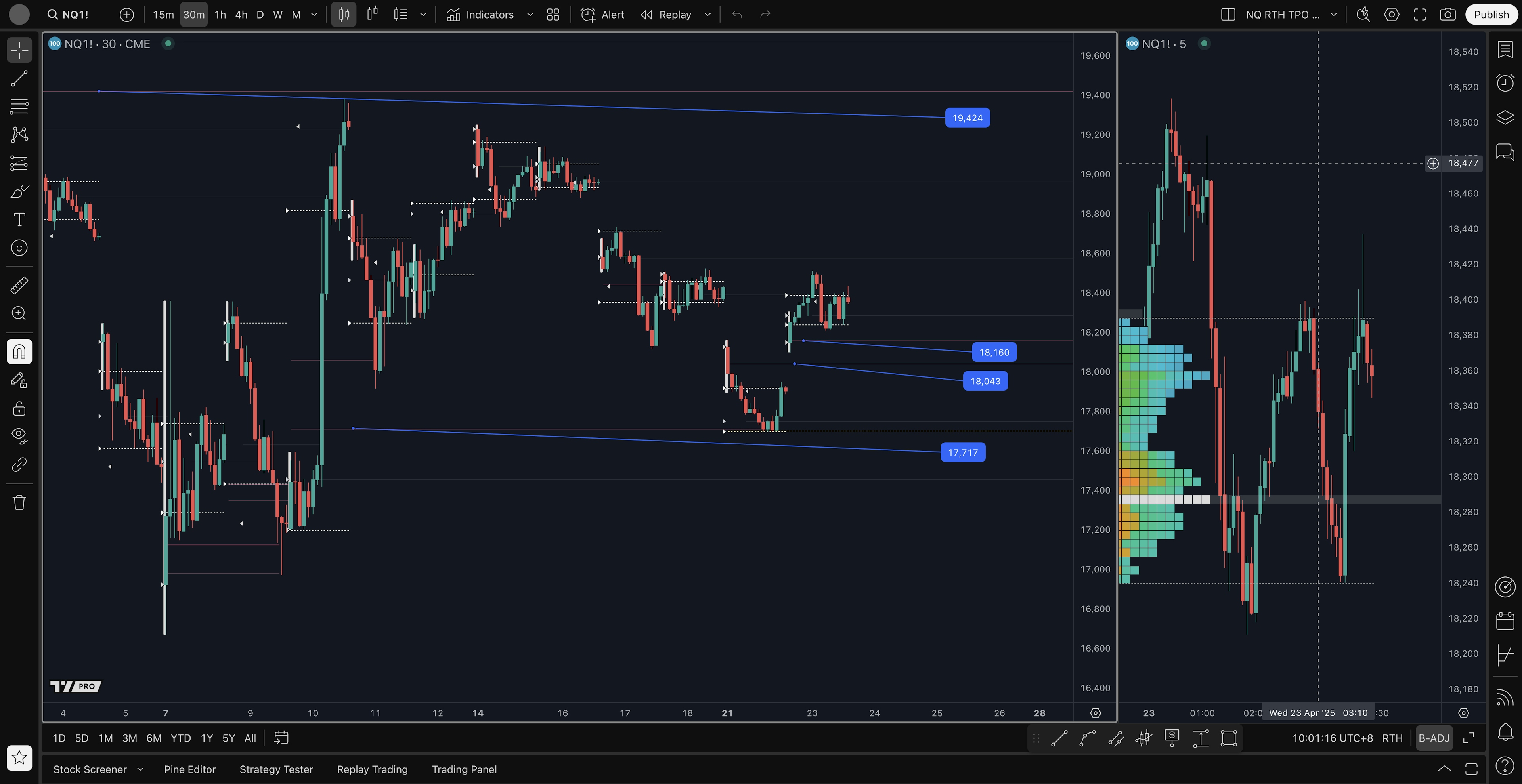Set the date range to 3M
Screen dimensions: 1522x784
(129, 738)
